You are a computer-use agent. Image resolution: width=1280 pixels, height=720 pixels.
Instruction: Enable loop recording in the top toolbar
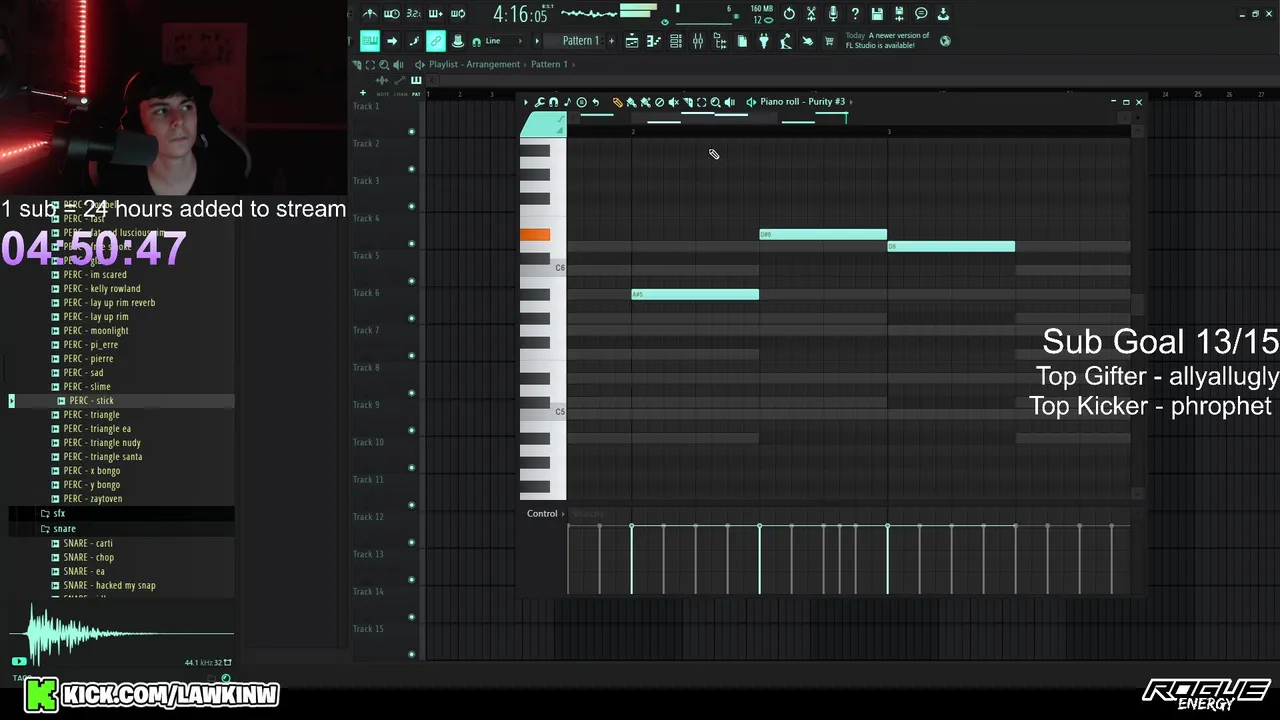point(458,14)
